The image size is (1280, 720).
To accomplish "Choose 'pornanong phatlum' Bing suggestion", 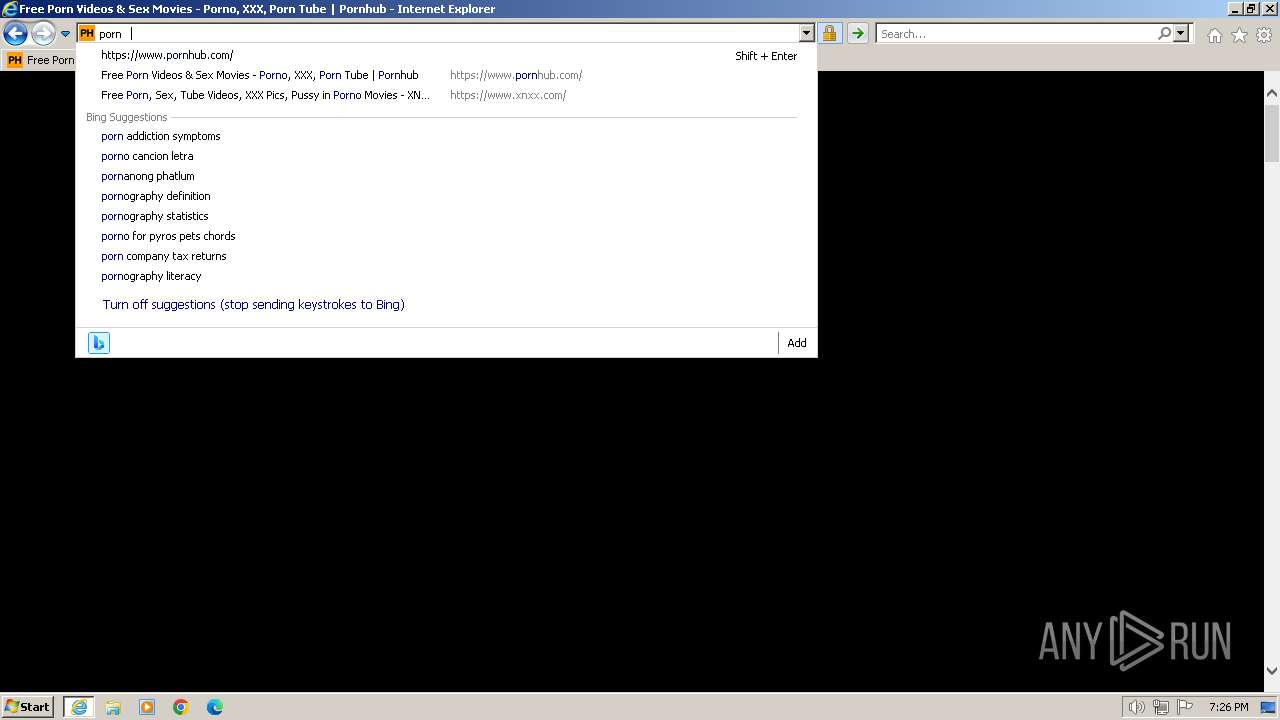I will coord(447,176).
